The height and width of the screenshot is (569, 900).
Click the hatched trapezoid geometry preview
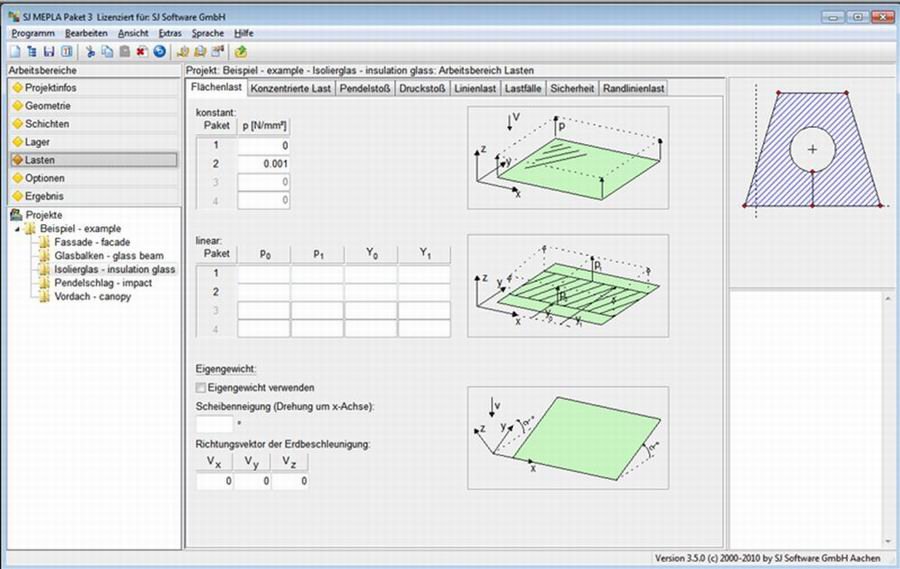tap(812, 149)
